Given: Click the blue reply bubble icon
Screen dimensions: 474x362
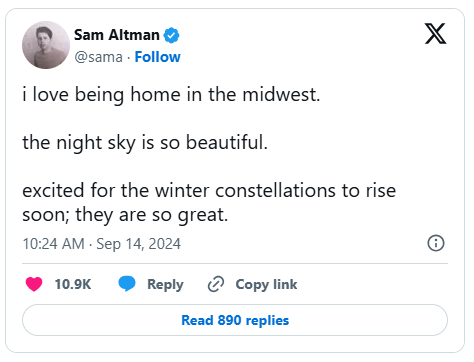Looking at the screenshot, I should click(127, 284).
